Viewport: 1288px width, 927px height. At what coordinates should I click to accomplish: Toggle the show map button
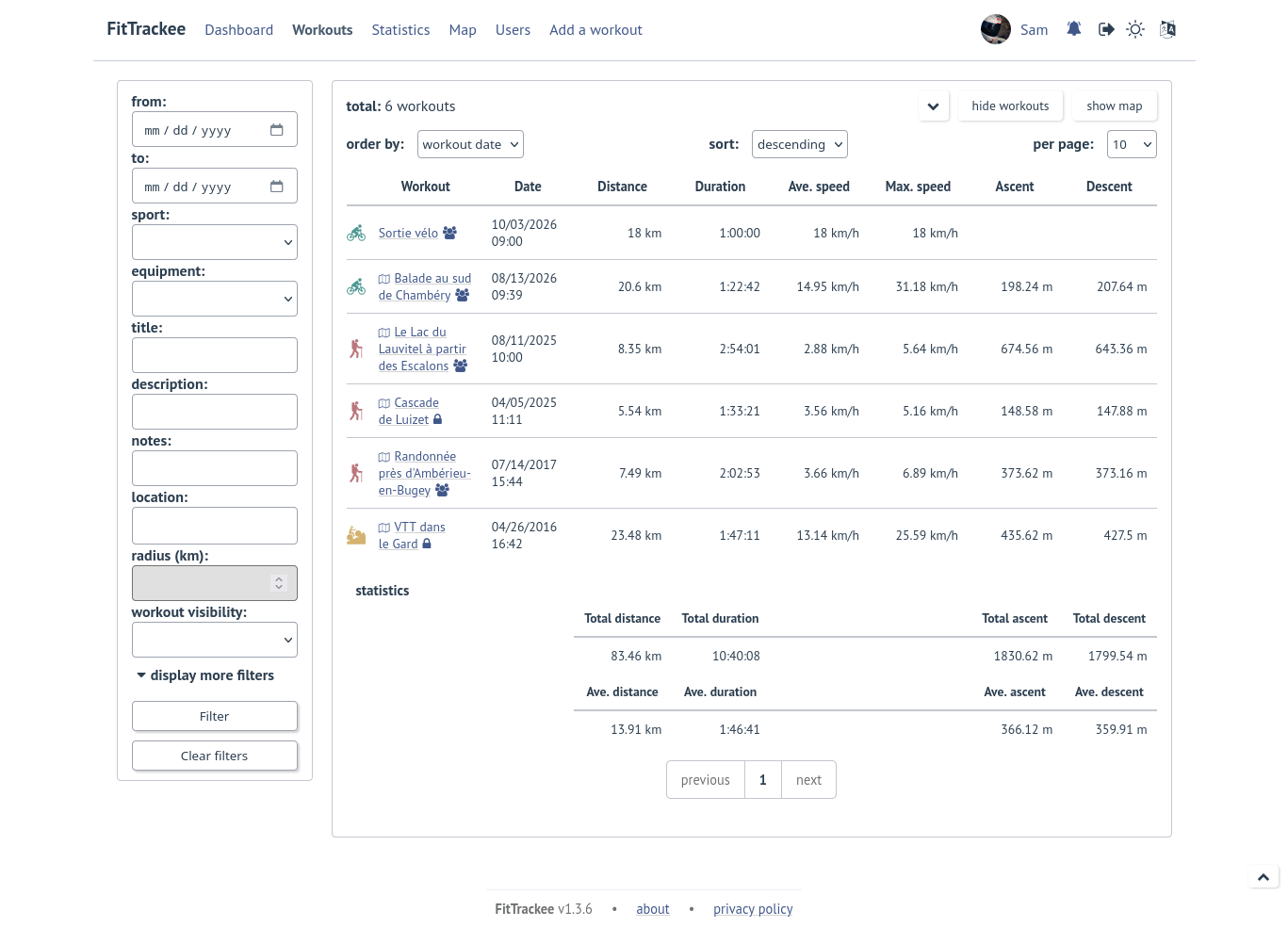1114,106
